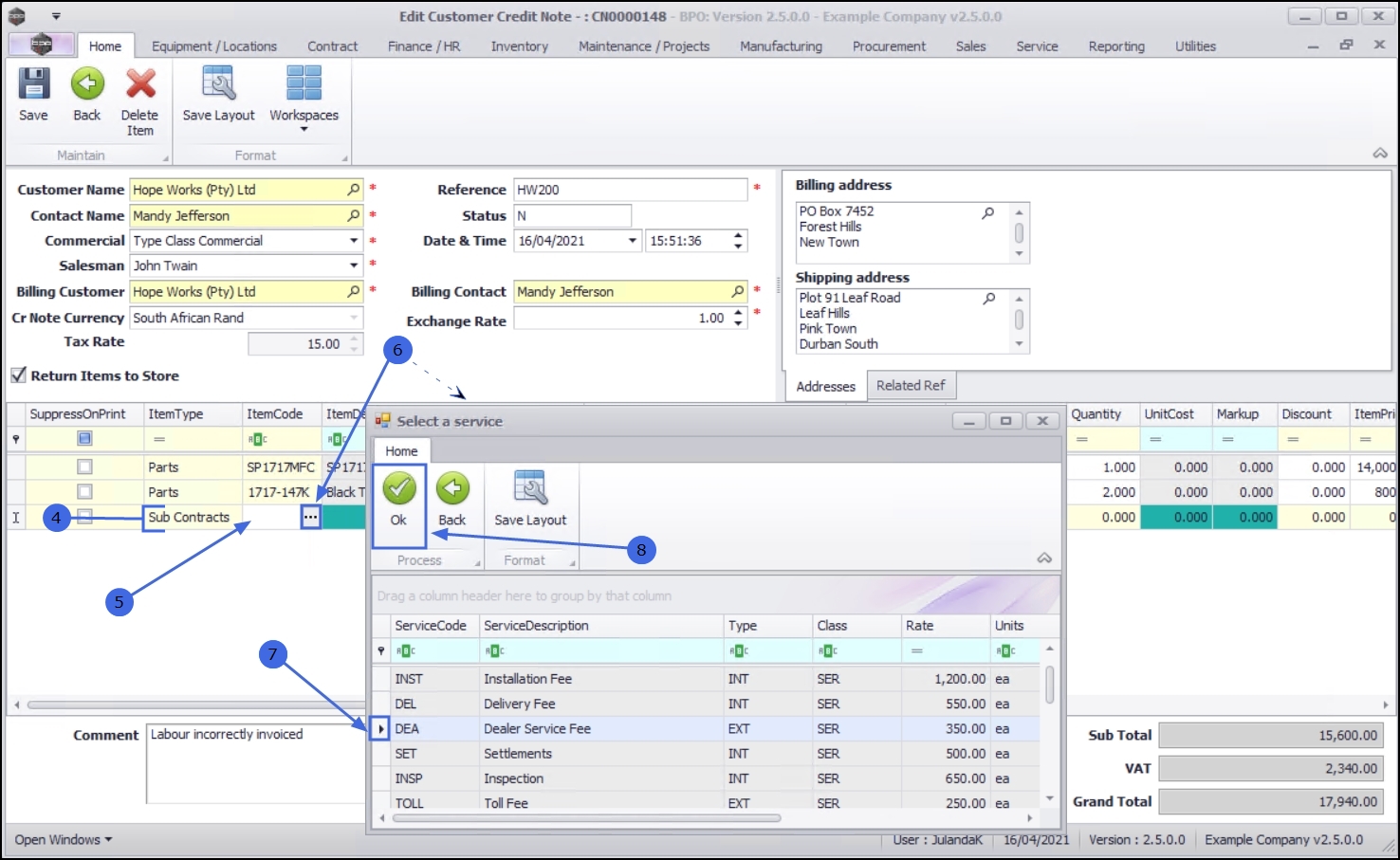Check SuppressOnPrint for 1717-147K parts row
Image resolution: width=1400 pixels, height=860 pixels.
85,492
